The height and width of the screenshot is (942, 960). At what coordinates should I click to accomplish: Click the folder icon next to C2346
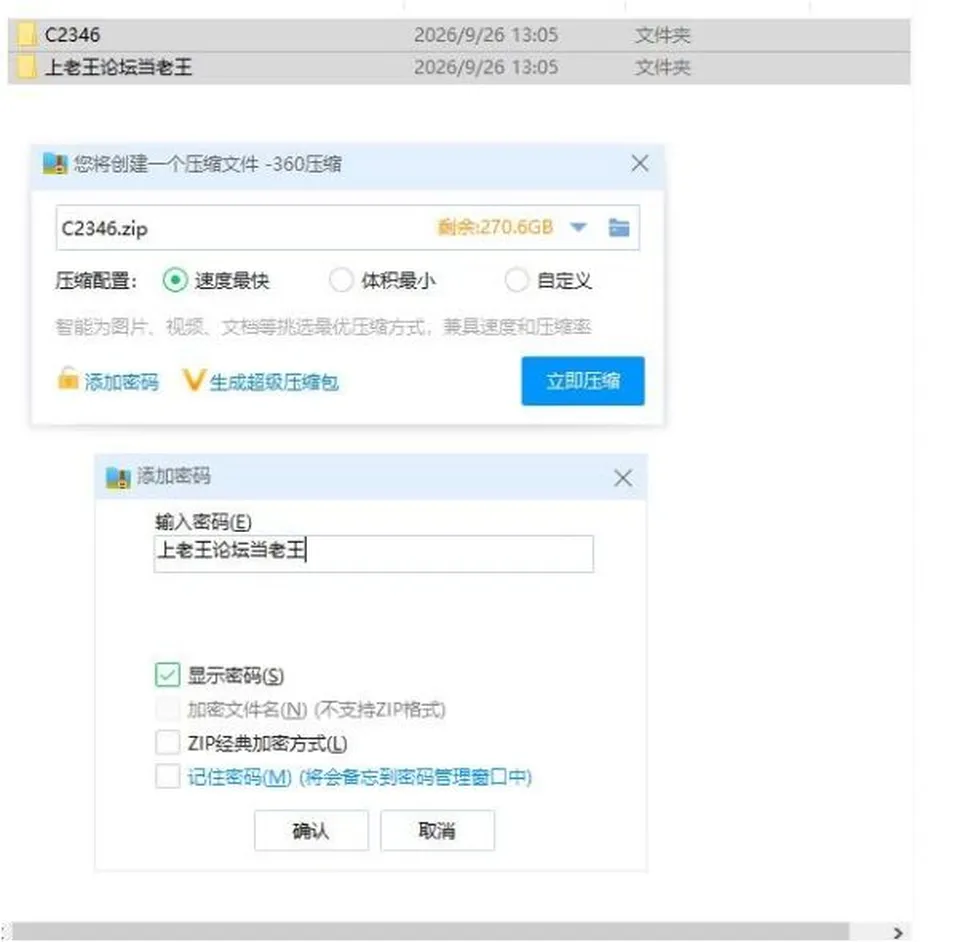pos(26,35)
